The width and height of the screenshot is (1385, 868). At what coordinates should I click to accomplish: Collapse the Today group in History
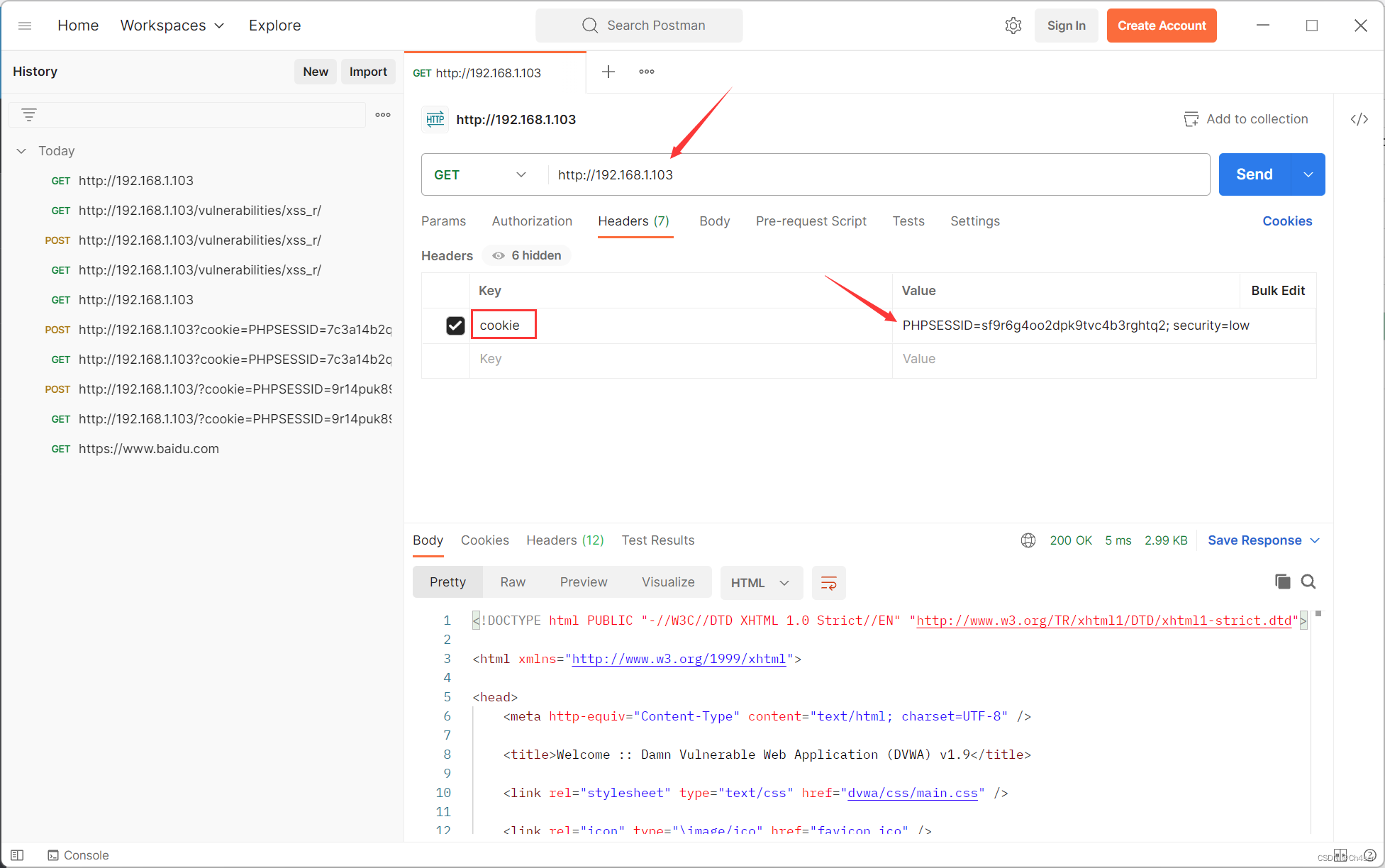[x=21, y=150]
